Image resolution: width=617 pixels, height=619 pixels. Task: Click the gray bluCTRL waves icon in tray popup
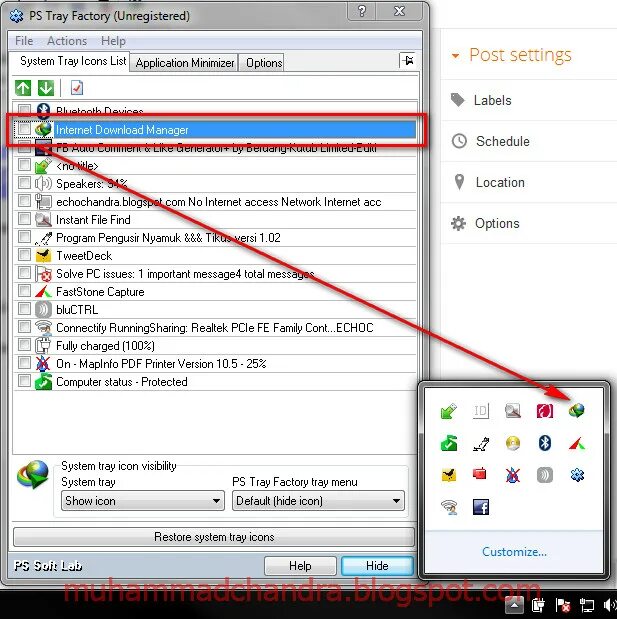545,475
